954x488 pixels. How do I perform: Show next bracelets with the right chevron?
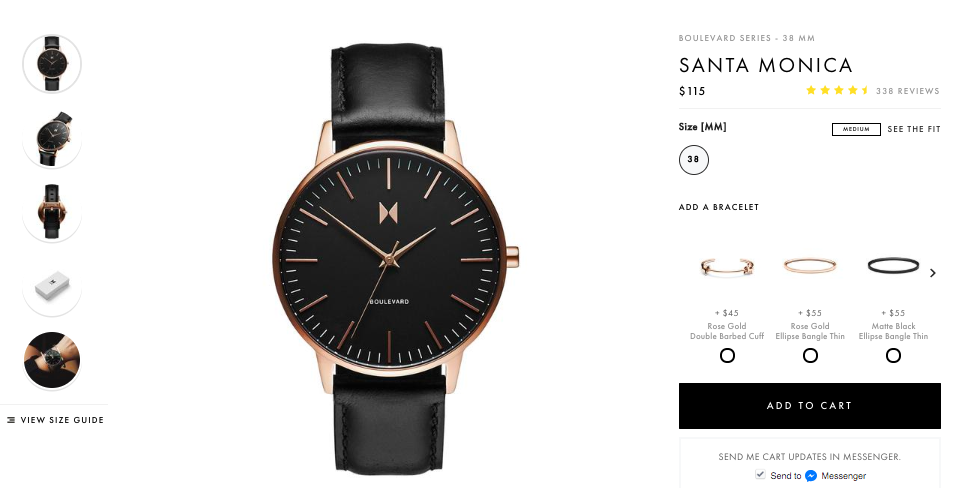pyautogui.click(x=933, y=273)
